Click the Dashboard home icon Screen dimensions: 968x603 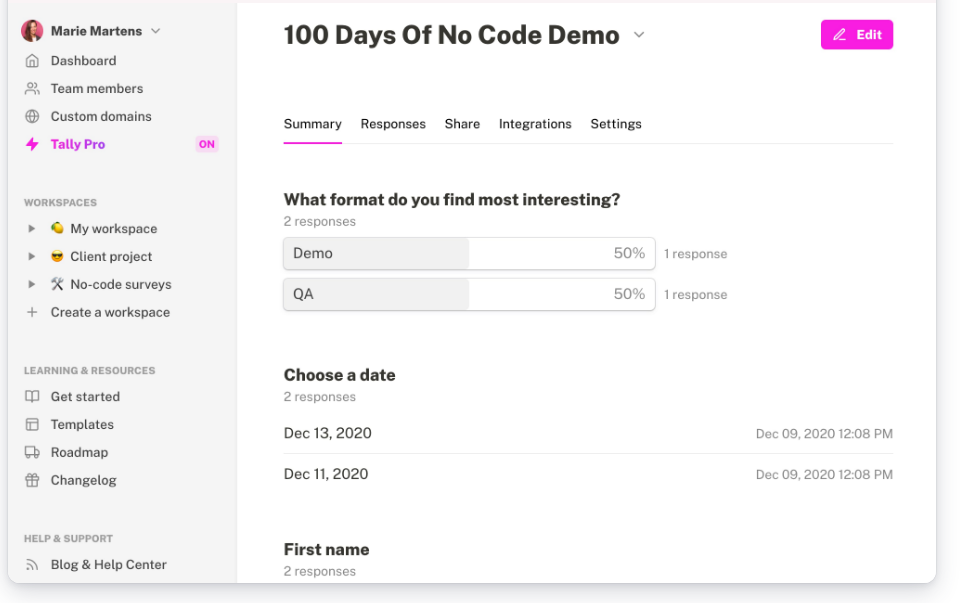(32, 61)
